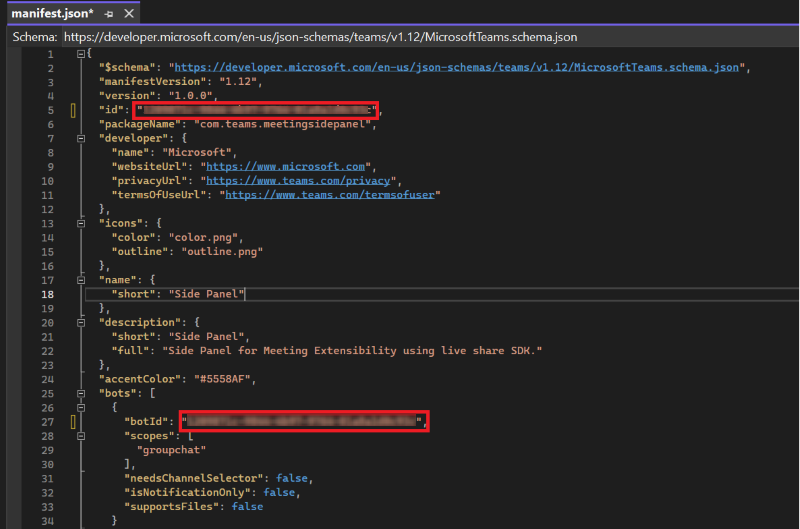Open the websiteUrl www.microsoft.com link

click(285, 166)
